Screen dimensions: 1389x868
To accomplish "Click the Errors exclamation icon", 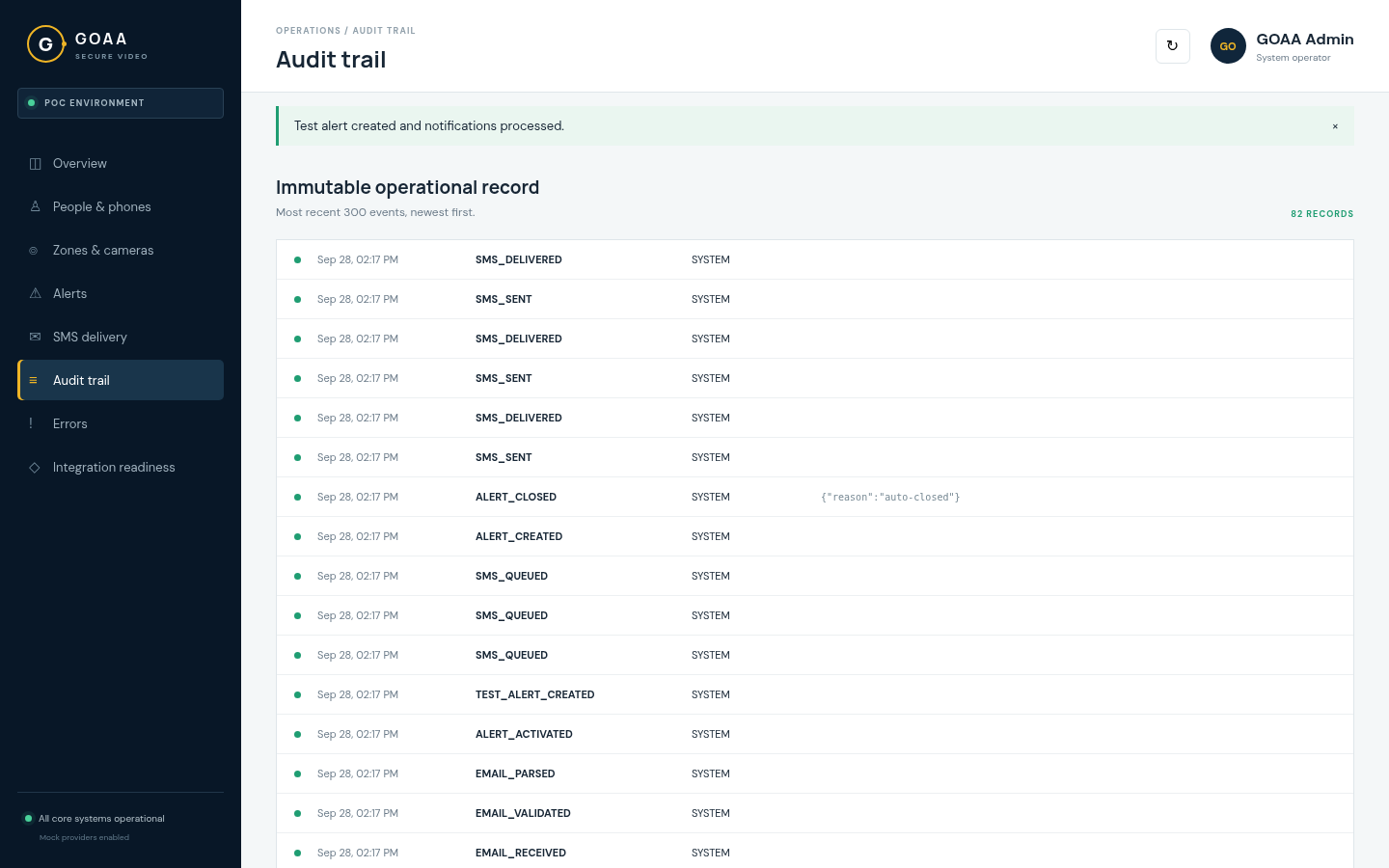I will tap(31, 423).
